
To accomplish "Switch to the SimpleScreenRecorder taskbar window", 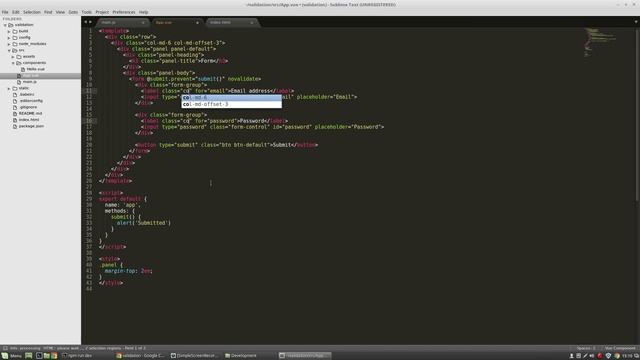I will pyautogui.click(x=194, y=356).
